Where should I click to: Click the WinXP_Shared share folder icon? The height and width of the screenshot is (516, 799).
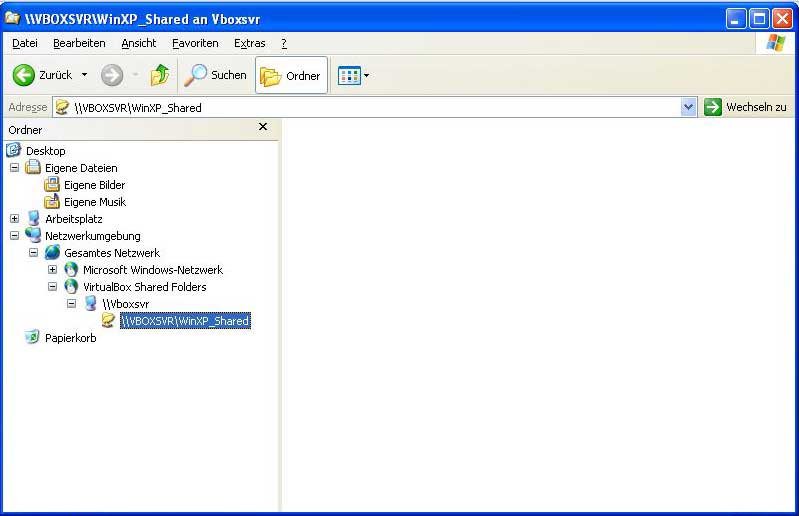click(108, 320)
